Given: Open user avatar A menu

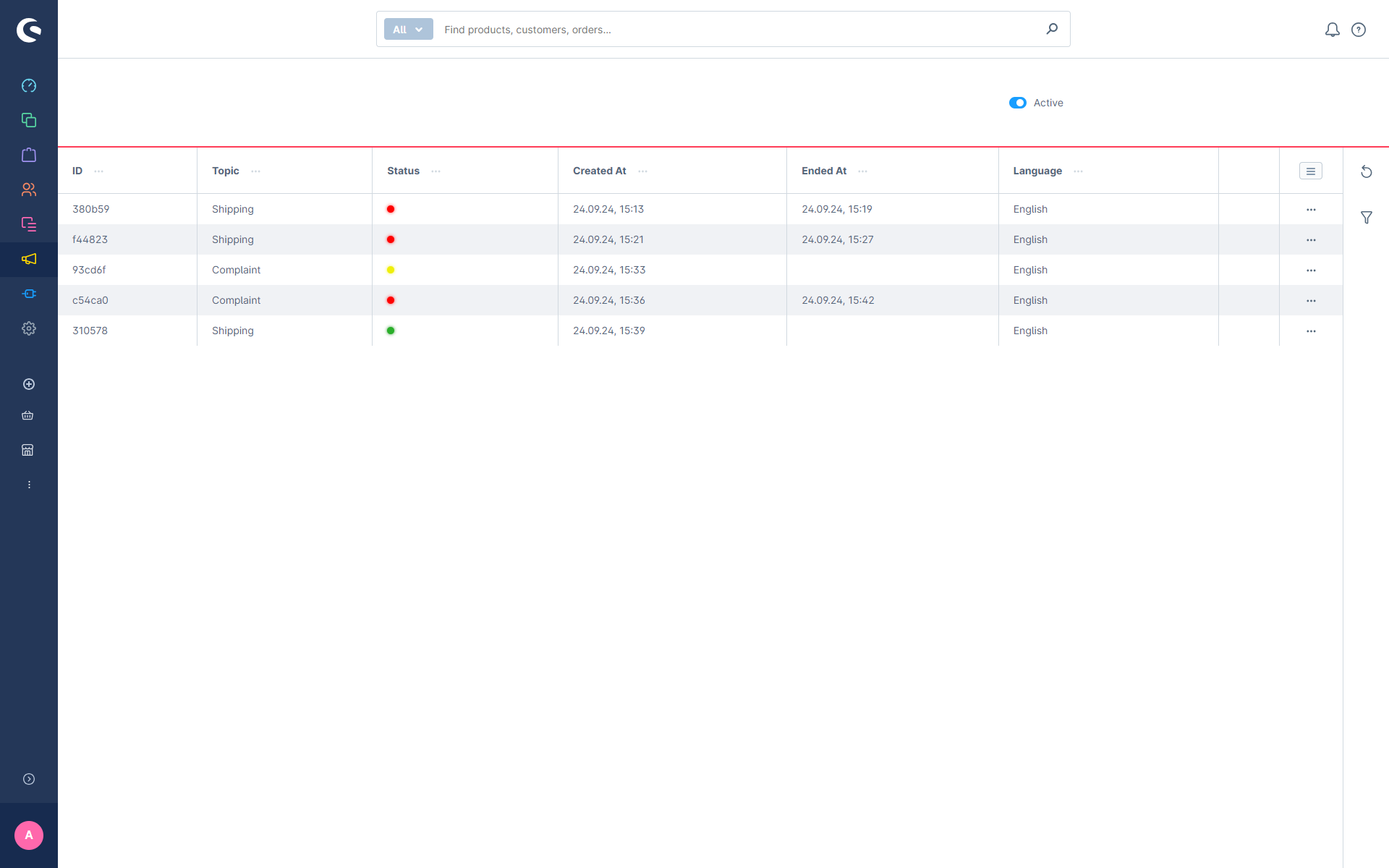Looking at the screenshot, I should point(29,835).
